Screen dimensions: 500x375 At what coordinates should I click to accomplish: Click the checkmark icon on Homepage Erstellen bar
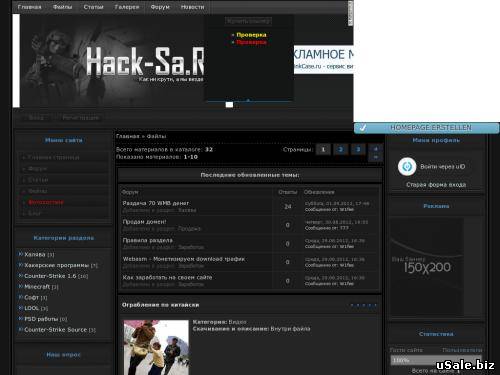[363, 128]
